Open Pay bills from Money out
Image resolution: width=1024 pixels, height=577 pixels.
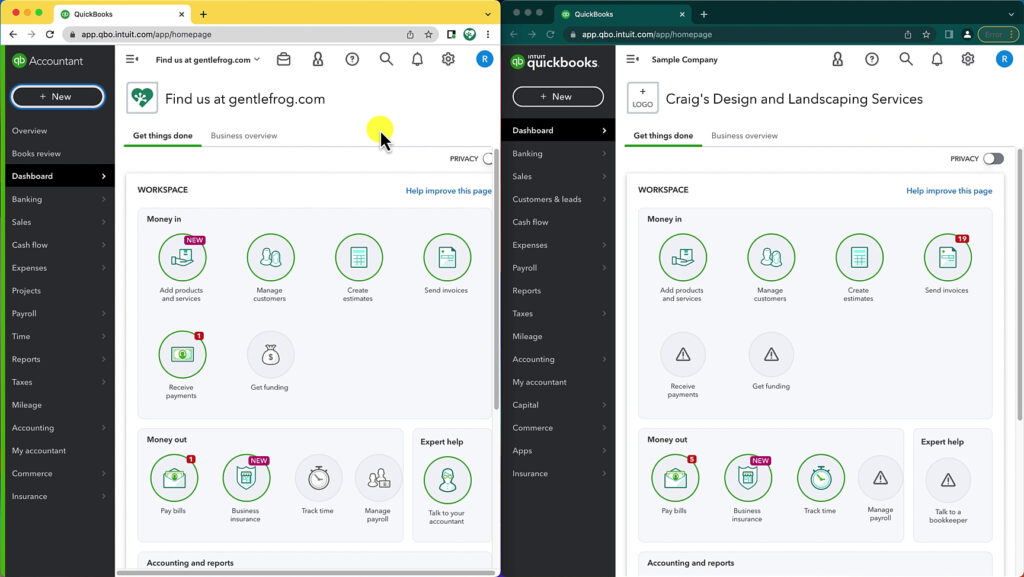(174, 477)
